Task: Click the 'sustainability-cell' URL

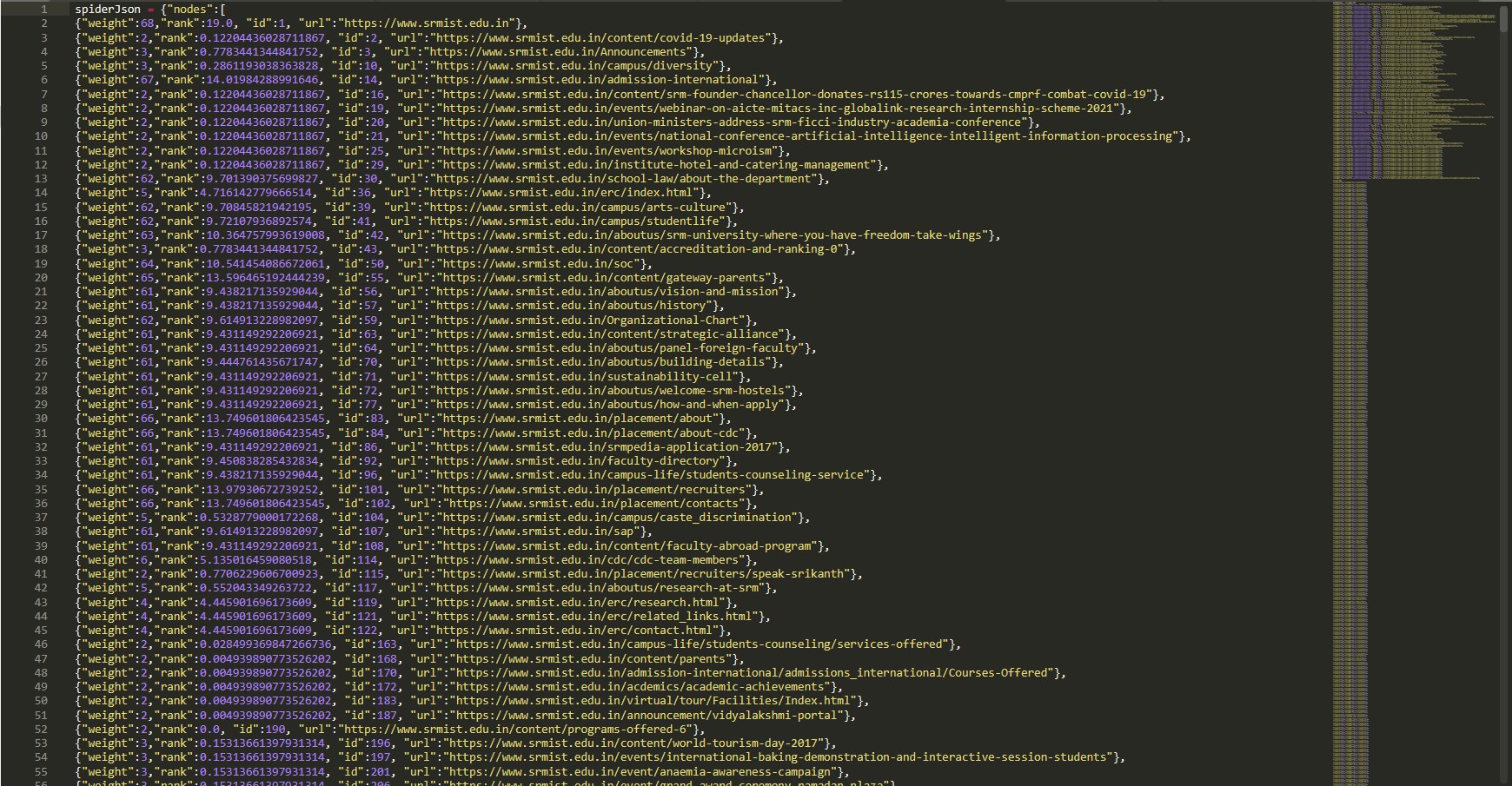Action: click(584, 377)
